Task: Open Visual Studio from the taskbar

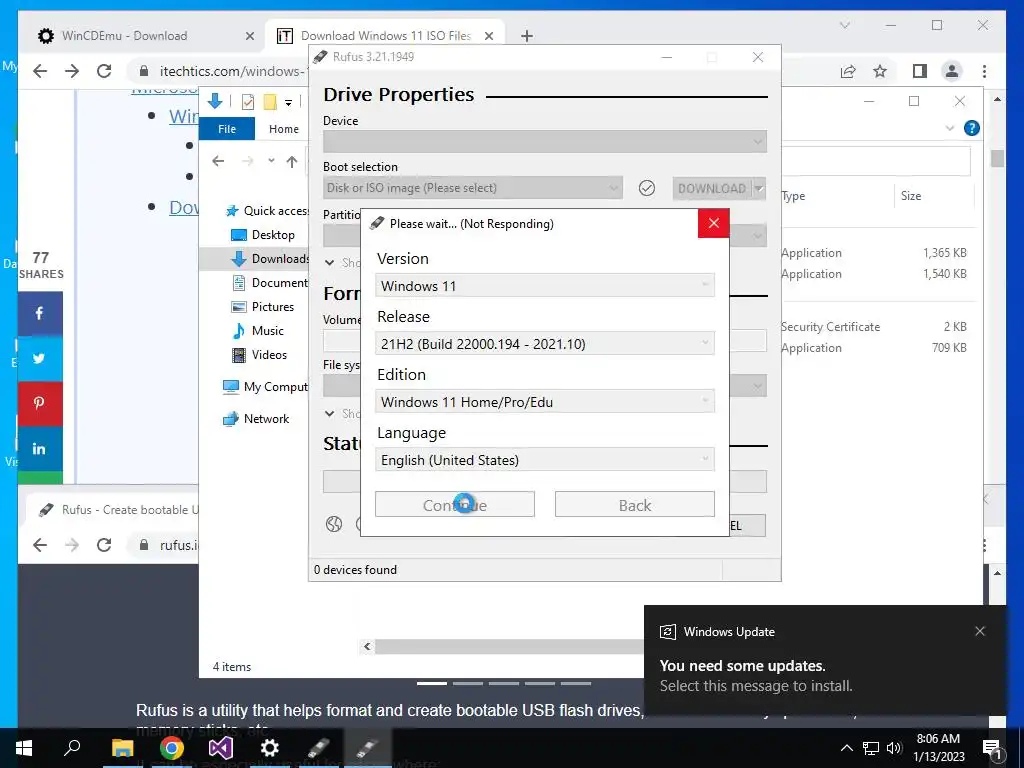Action: 221,748
